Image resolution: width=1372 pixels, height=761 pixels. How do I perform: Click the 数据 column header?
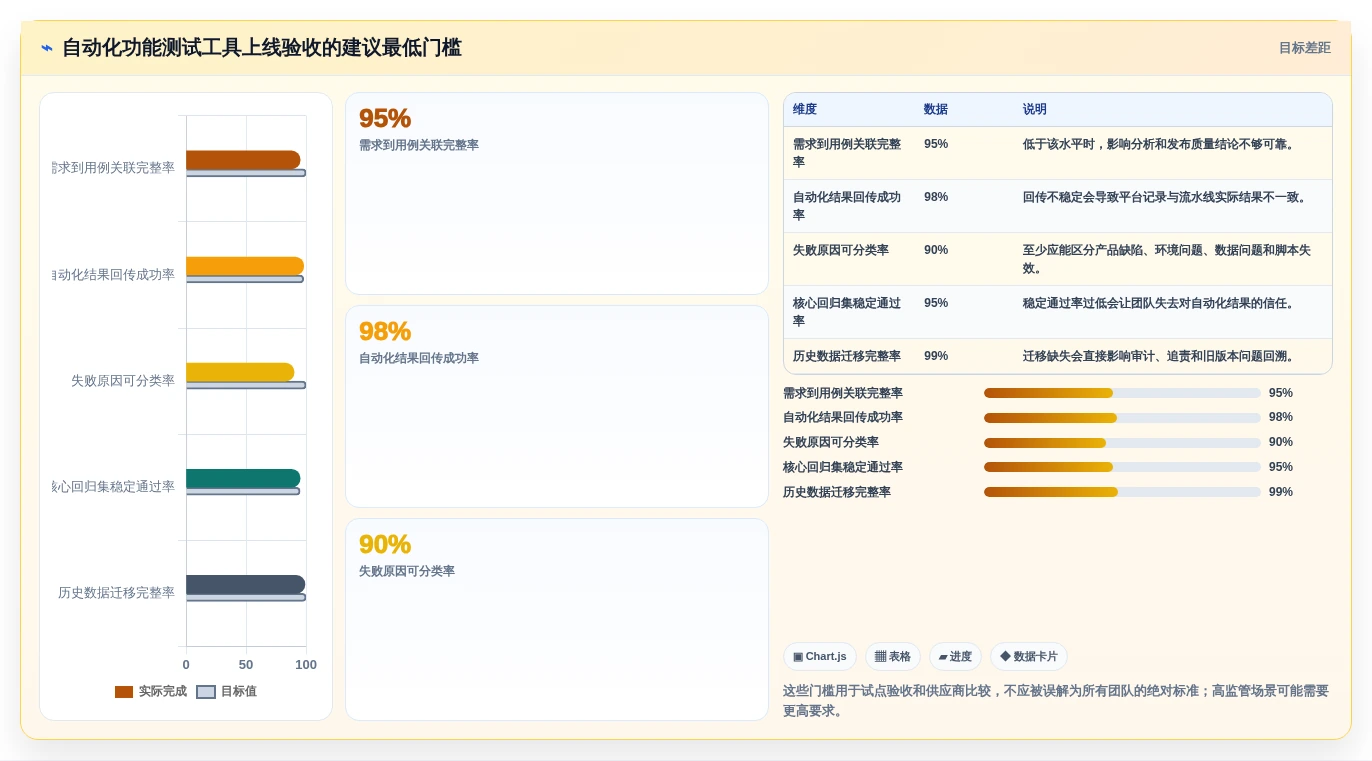pos(936,110)
